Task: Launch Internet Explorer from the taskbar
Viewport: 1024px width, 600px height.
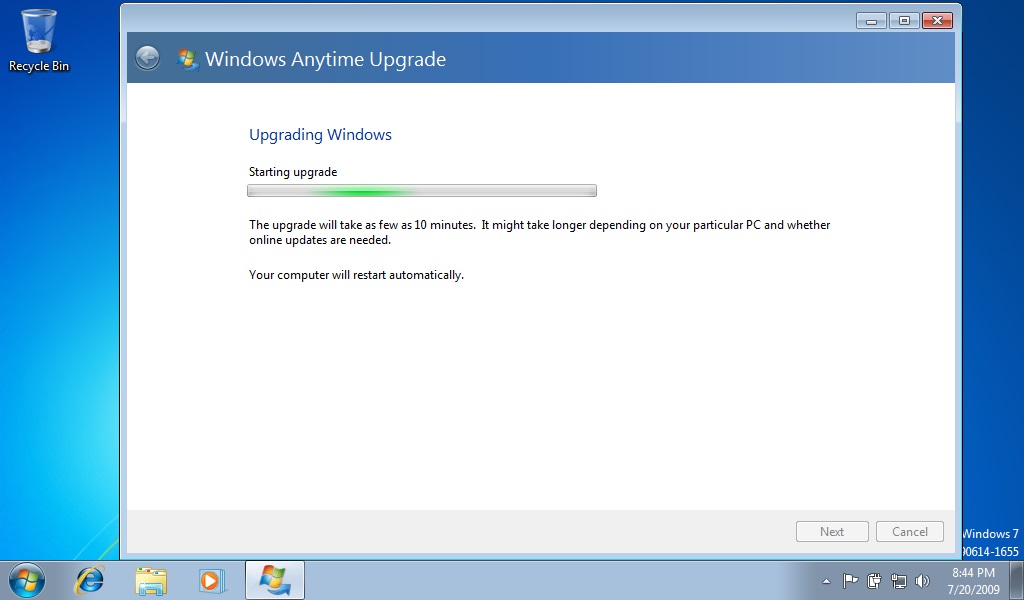Action: (89, 580)
